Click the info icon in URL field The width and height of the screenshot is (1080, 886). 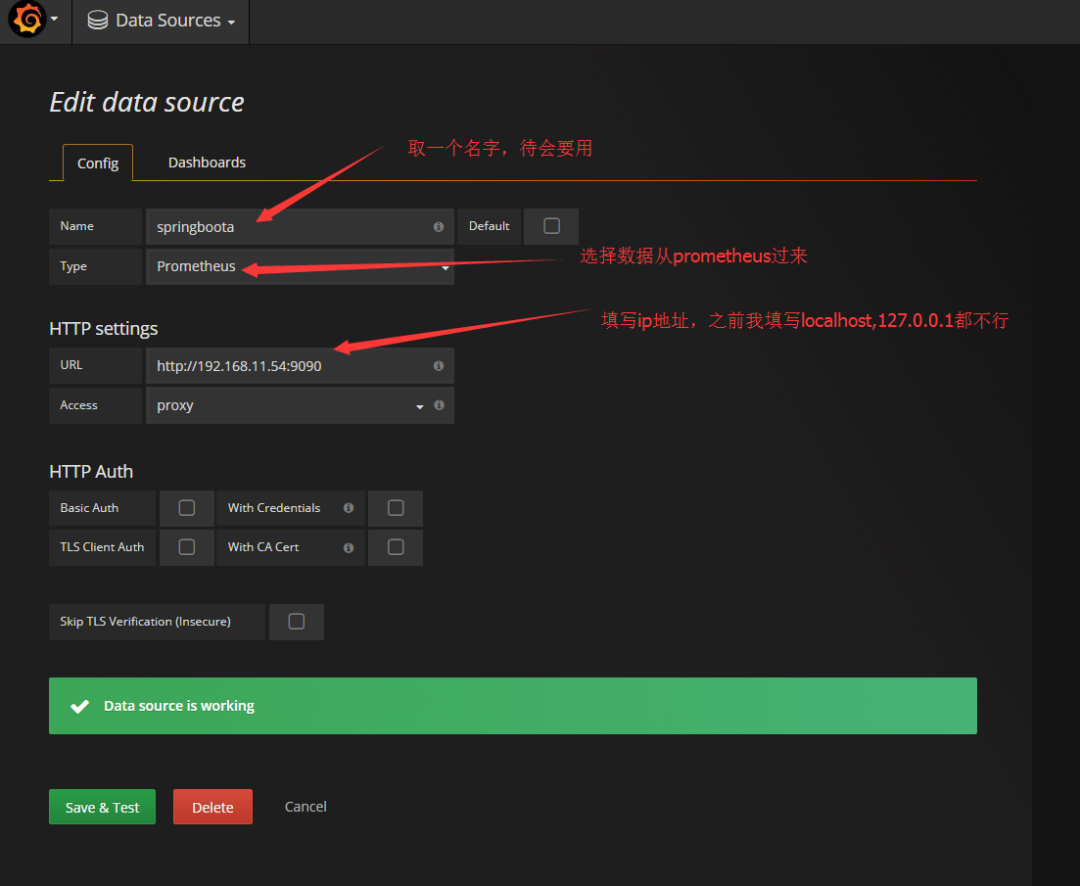tap(438, 366)
